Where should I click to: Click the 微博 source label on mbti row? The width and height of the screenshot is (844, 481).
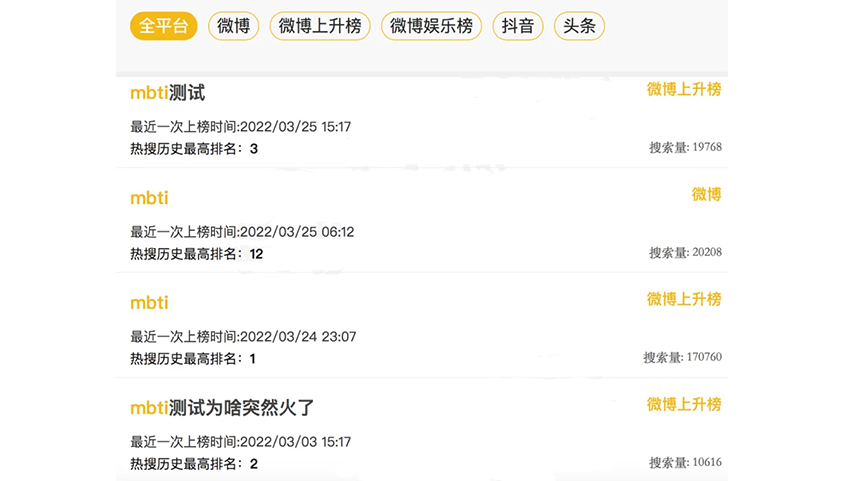706,194
